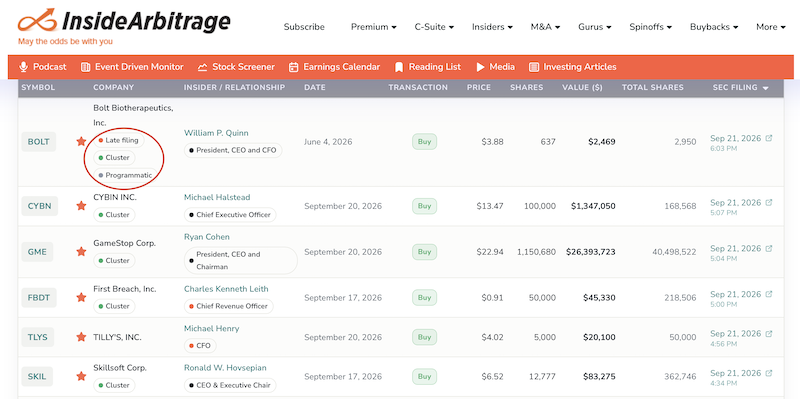The height and width of the screenshot is (399, 800).
Task: Open external link icon for SKIL filing
Action: [x=769, y=373]
